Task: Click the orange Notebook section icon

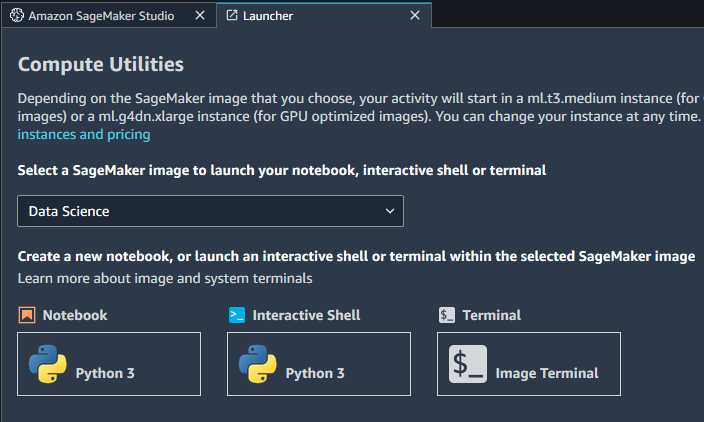Action: [27, 315]
